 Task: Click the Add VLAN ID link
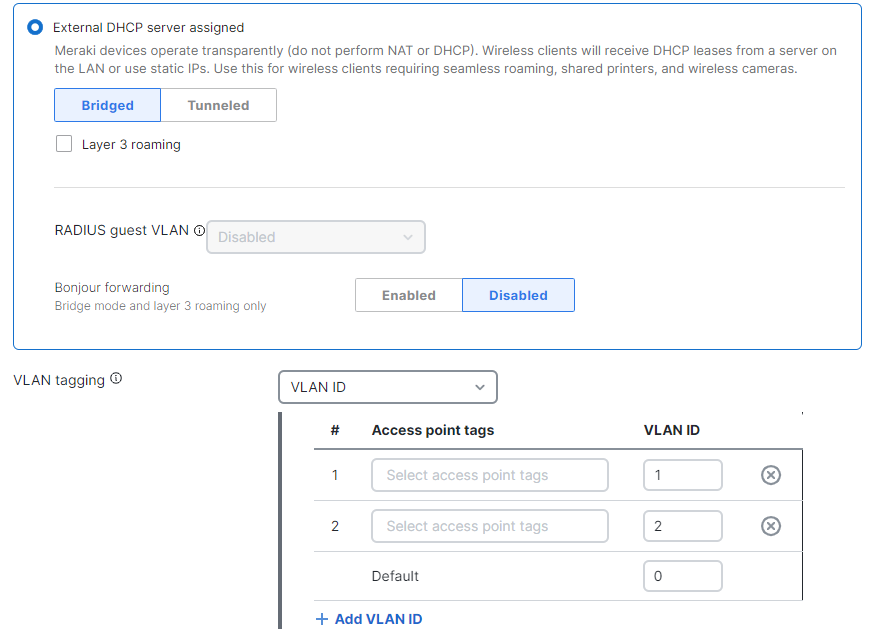click(378, 620)
